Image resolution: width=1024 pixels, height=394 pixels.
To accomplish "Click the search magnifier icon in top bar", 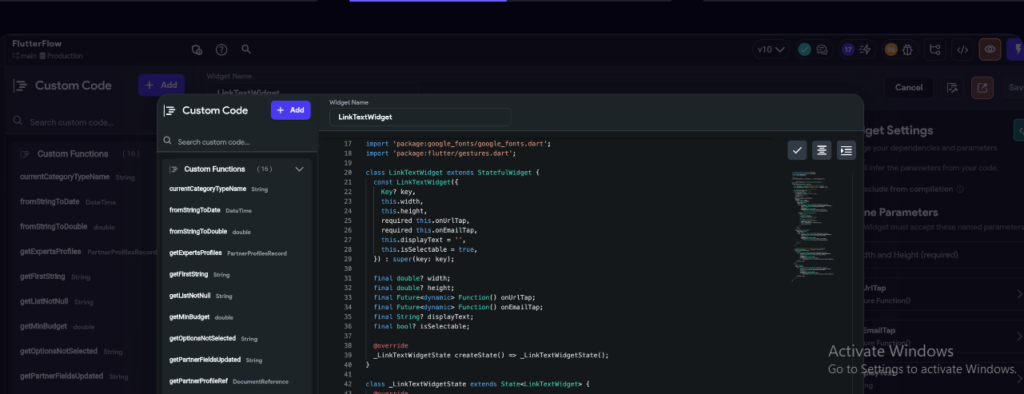I will (x=246, y=49).
